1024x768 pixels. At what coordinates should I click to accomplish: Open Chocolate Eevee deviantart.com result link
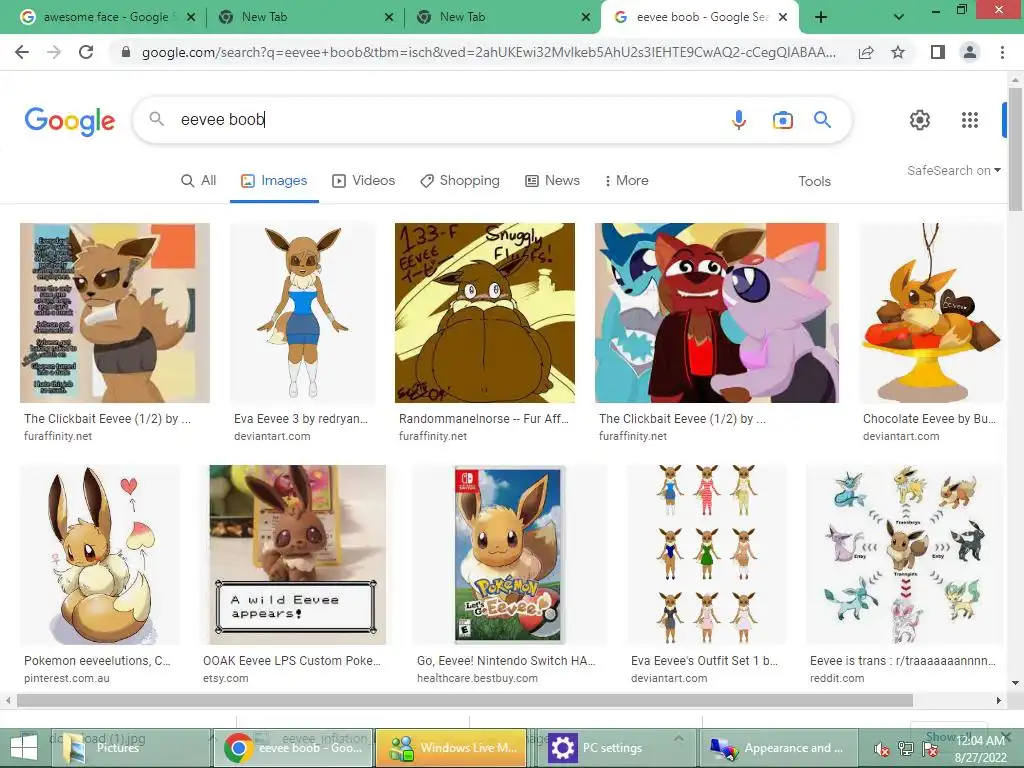[930, 427]
